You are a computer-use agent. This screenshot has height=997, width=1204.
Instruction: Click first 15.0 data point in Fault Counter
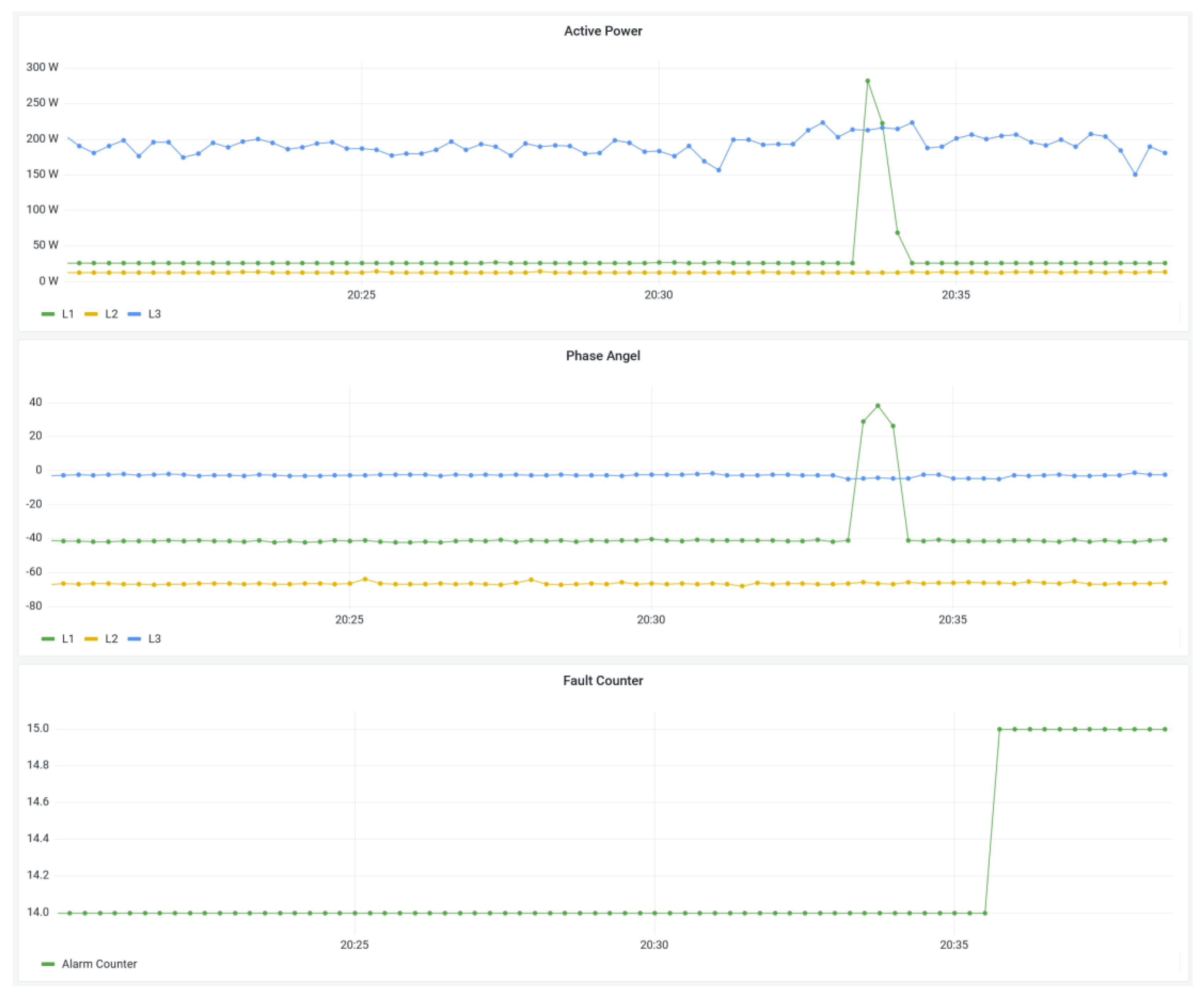click(x=1000, y=729)
